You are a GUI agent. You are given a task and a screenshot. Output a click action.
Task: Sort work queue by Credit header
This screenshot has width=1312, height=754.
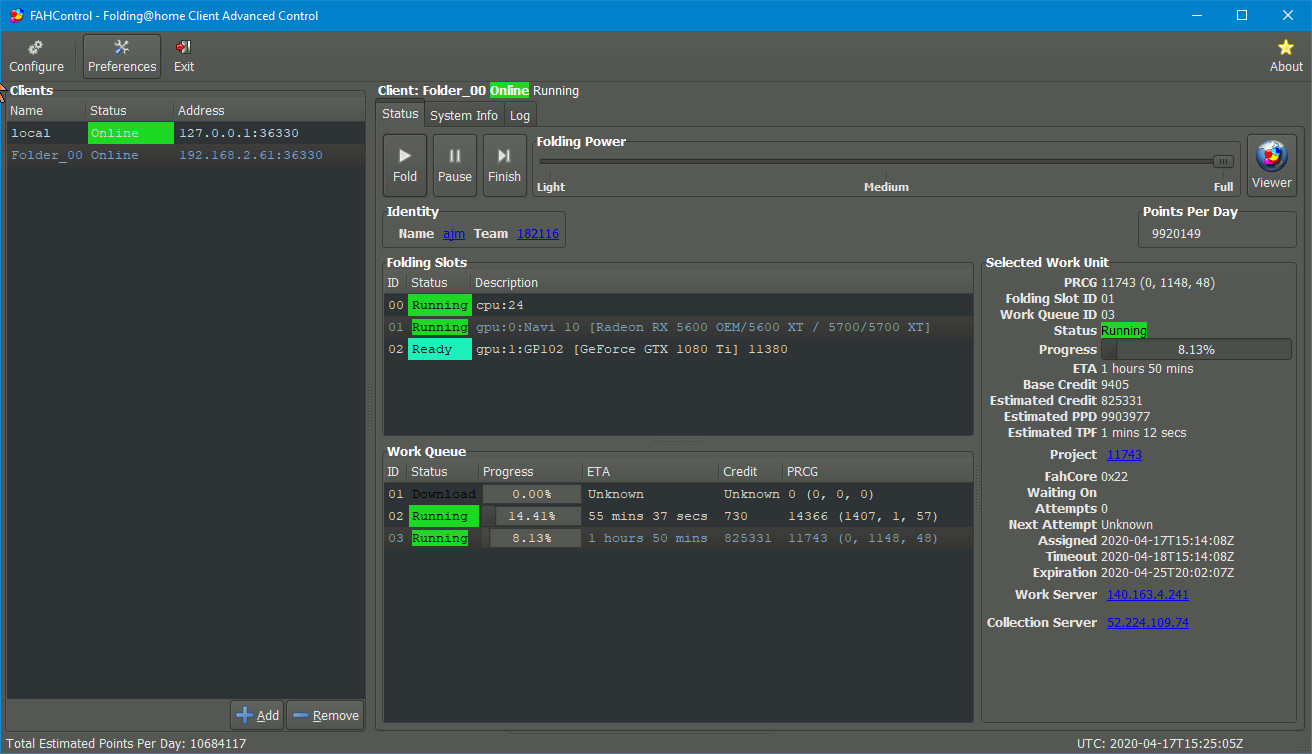(x=751, y=472)
